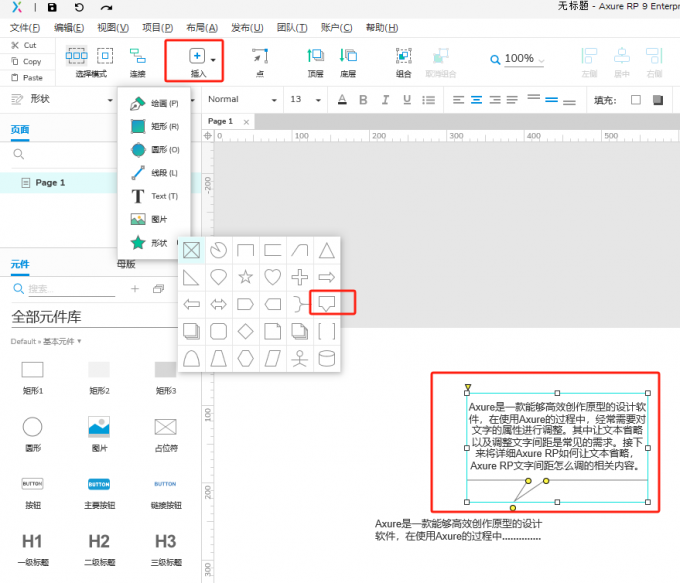Open the 发布(U) menu
This screenshot has height=583, width=680.
click(247, 28)
